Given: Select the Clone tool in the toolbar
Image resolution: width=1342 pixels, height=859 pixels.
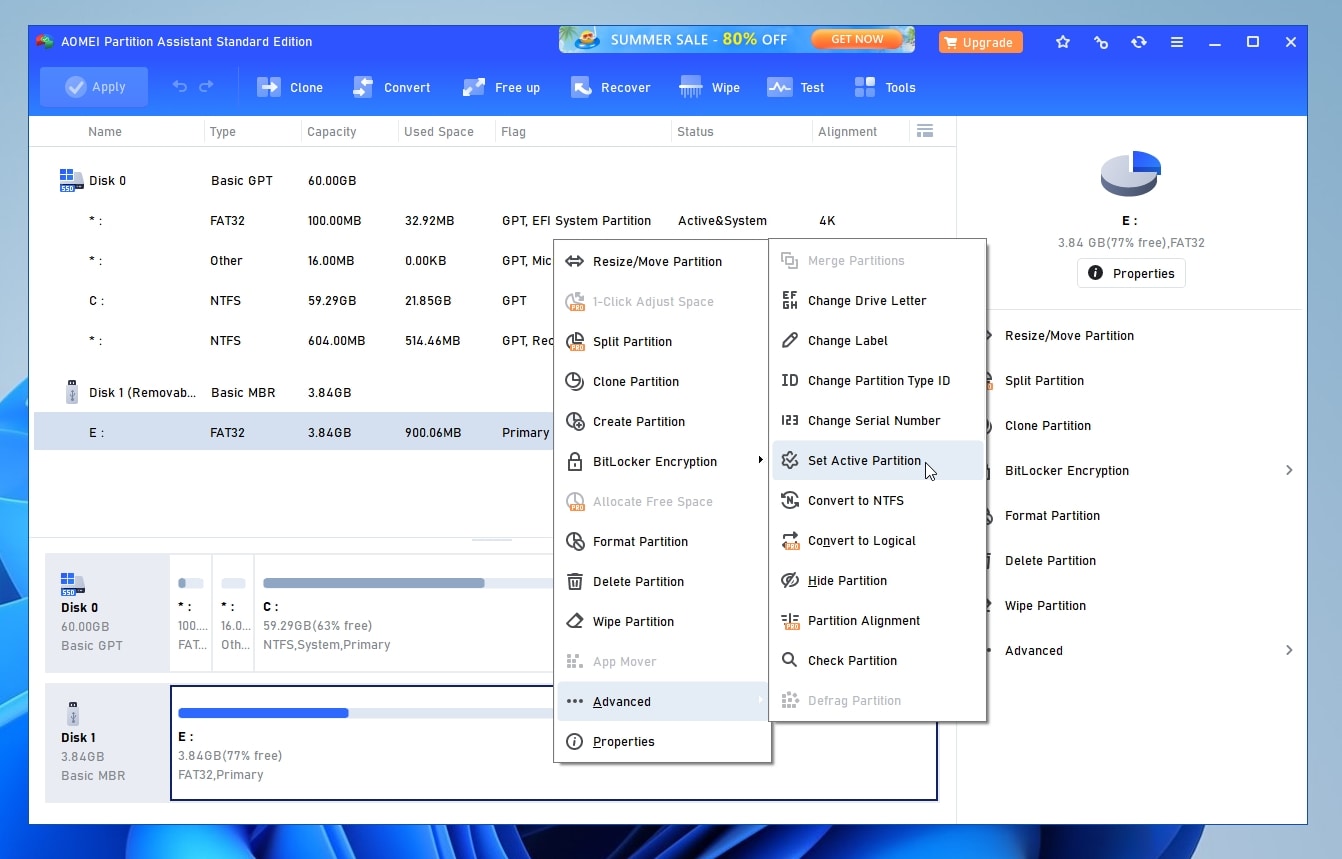Looking at the screenshot, I should 289,87.
